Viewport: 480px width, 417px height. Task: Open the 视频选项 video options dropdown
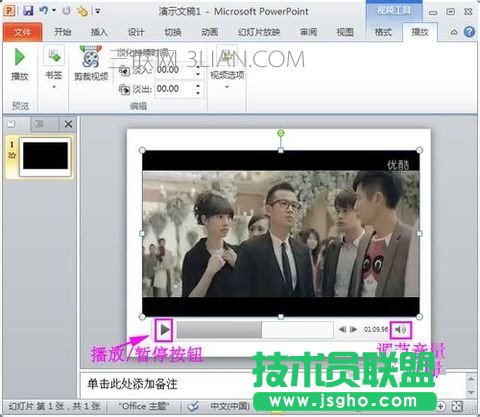(227, 68)
